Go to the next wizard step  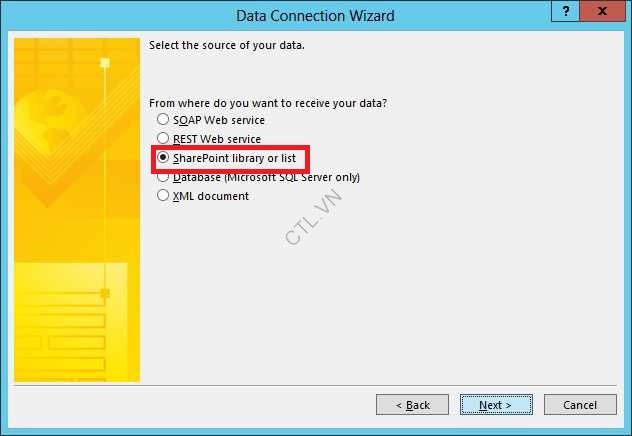tap(496, 405)
